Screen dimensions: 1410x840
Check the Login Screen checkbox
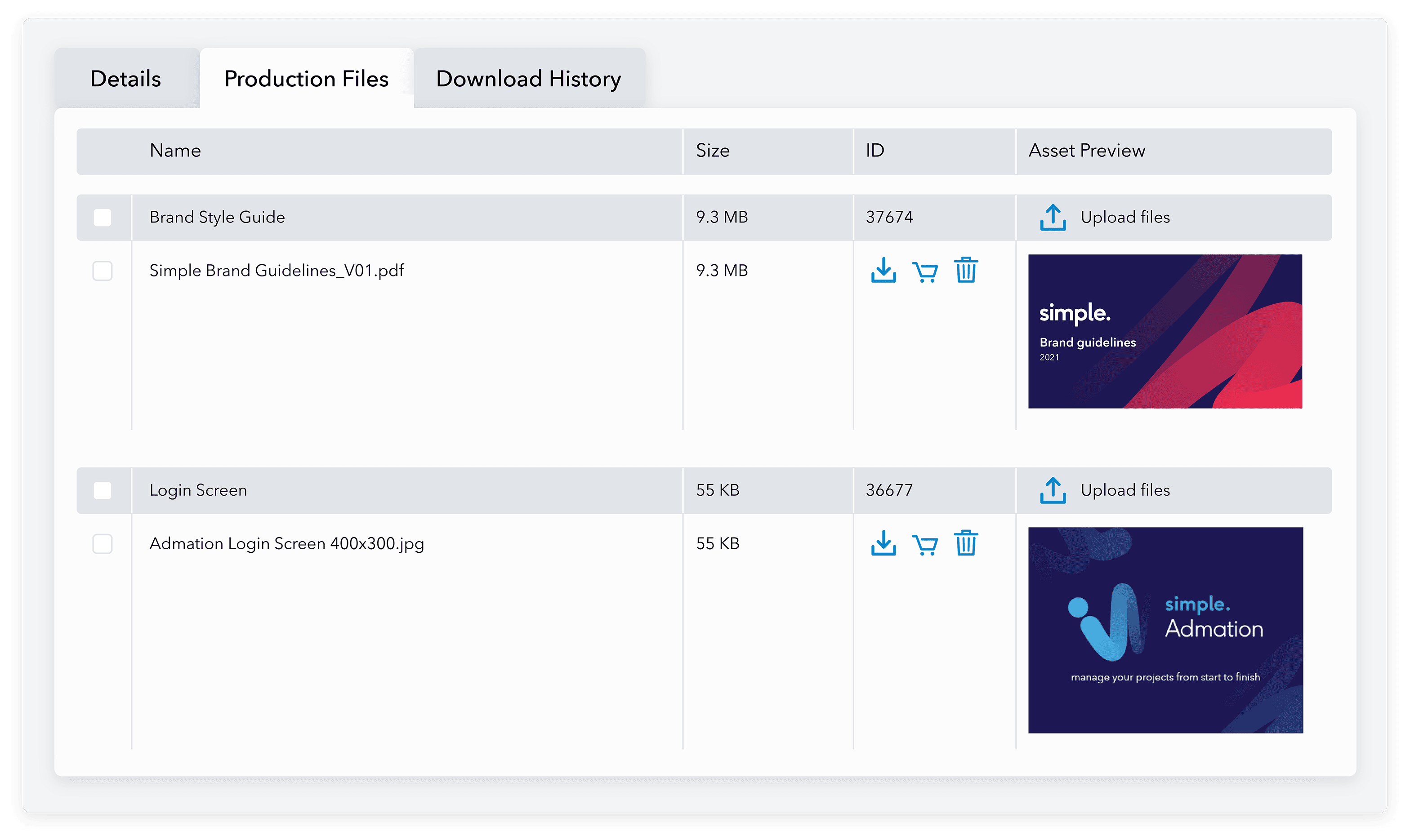coord(103,490)
